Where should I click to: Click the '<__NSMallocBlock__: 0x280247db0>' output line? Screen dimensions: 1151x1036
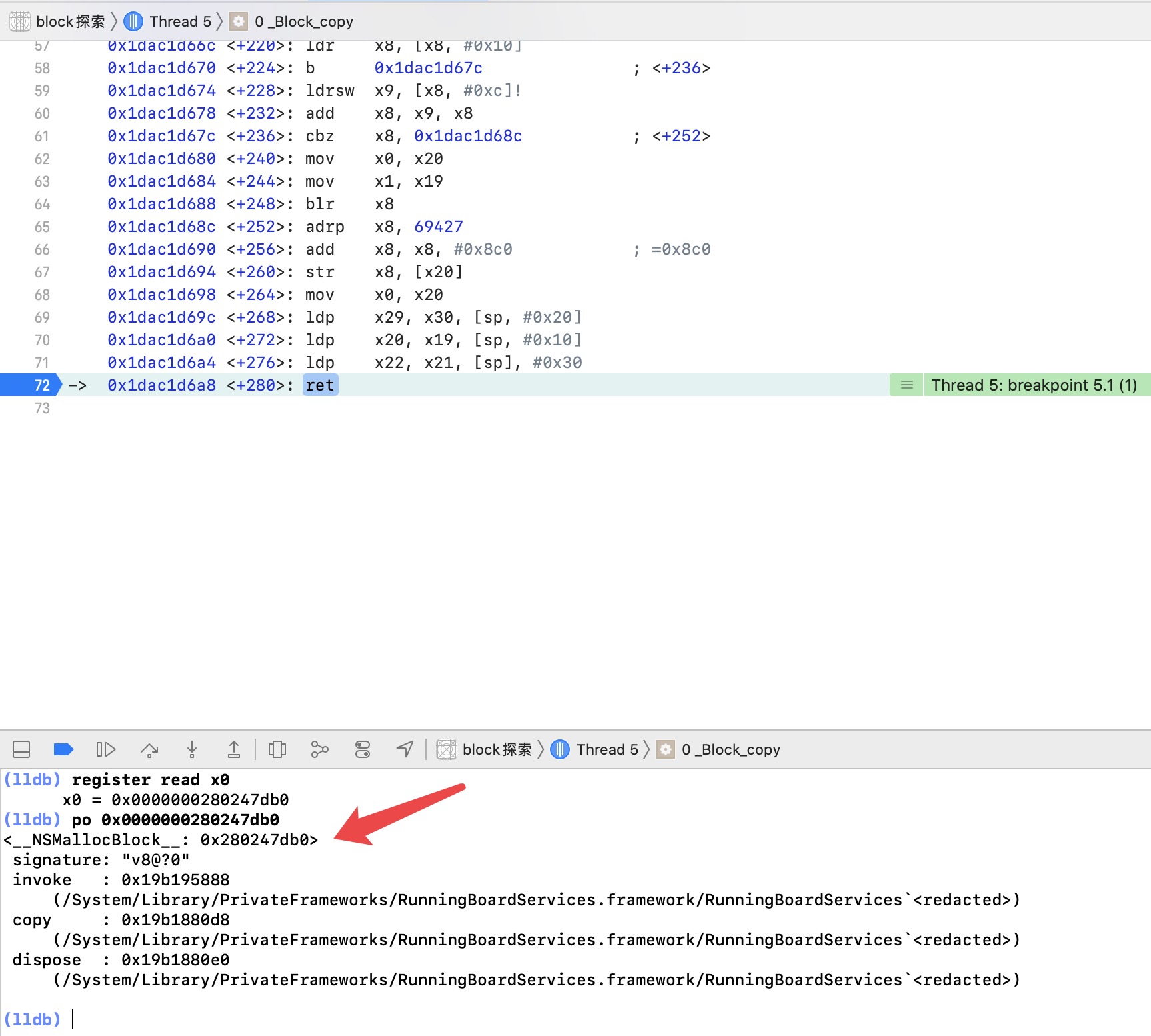click(161, 840)
